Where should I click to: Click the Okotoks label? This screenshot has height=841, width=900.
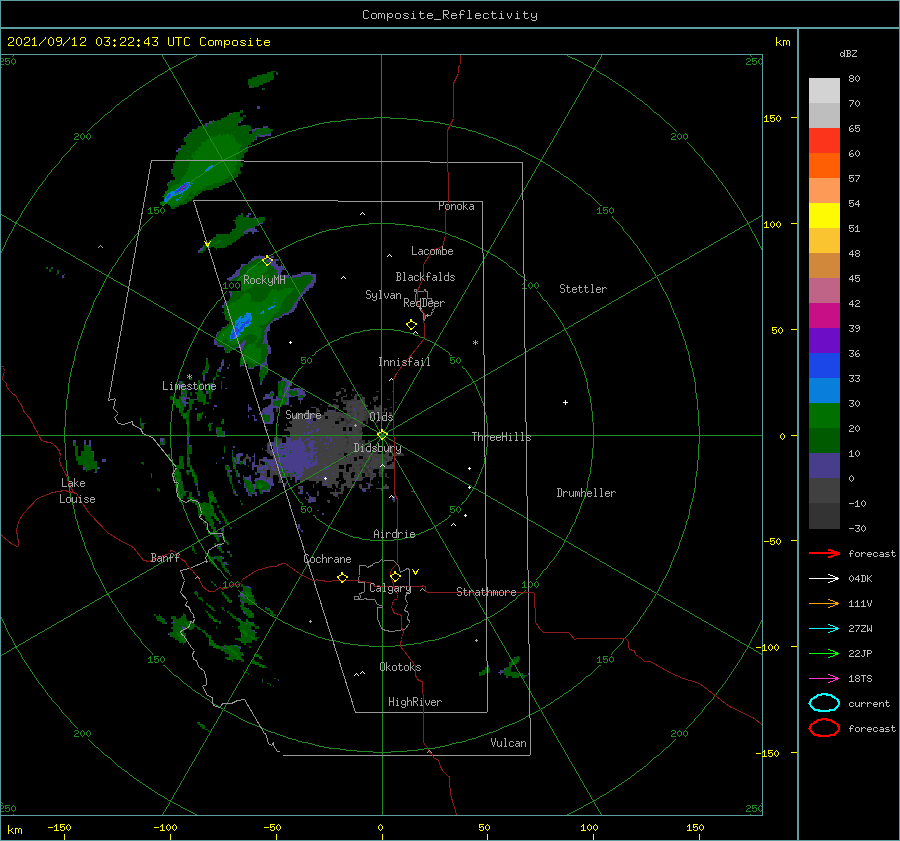[x=400, y=667]
